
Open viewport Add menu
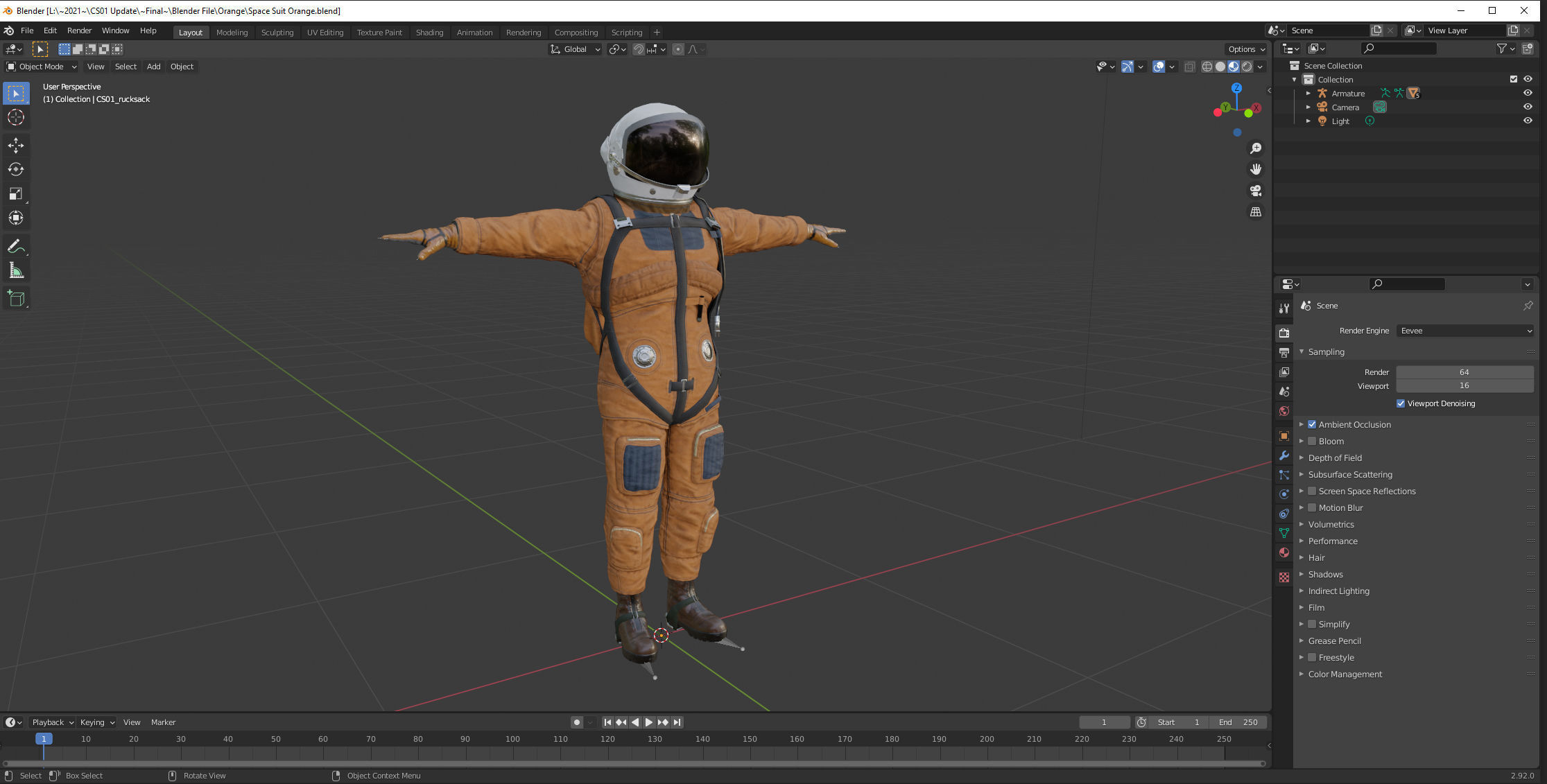pyautogui.click(x=153, y=67)
